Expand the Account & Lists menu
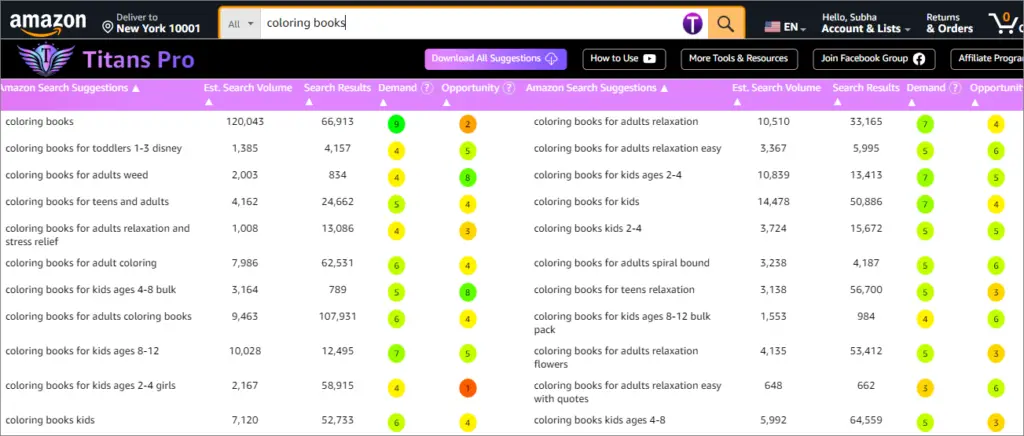1024x436 pixels. pos(865,23)
